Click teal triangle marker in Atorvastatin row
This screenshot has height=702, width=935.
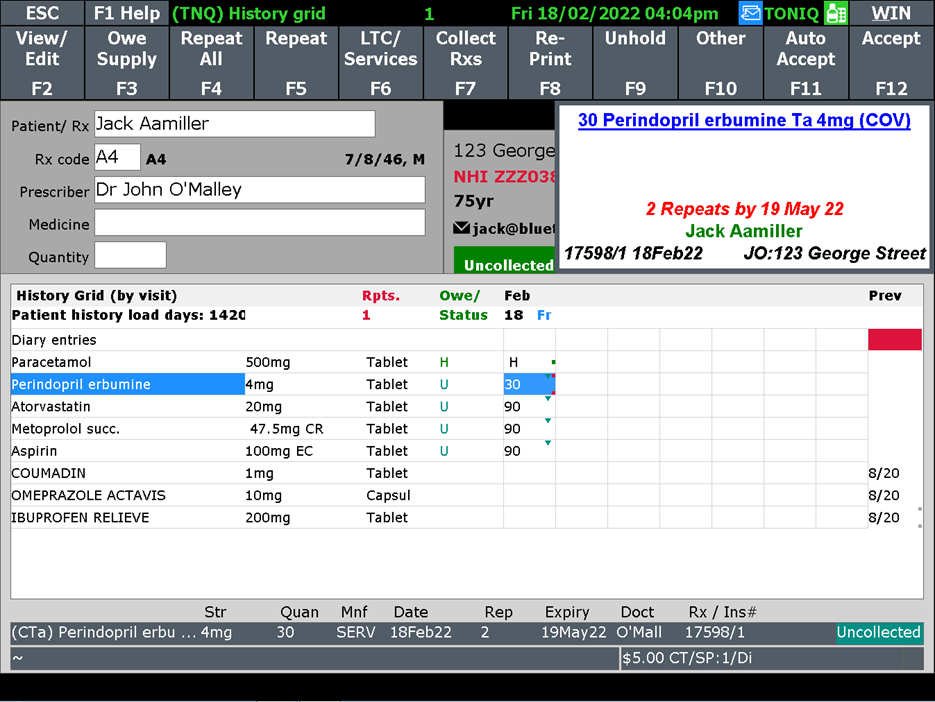click(x=548, y=399)
